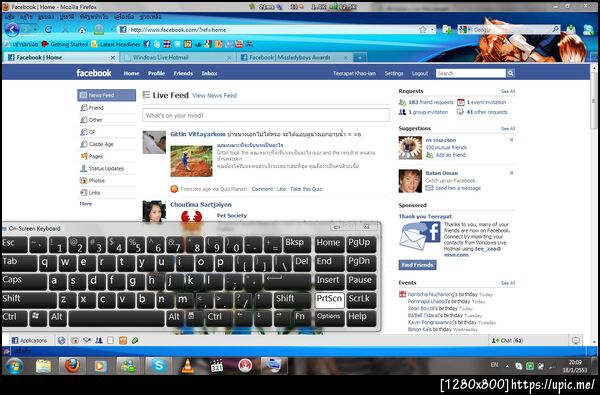Viewport: 600px width, 395px height.
Task: Open Skype from the taskbar
Action: tap(158, 366)
